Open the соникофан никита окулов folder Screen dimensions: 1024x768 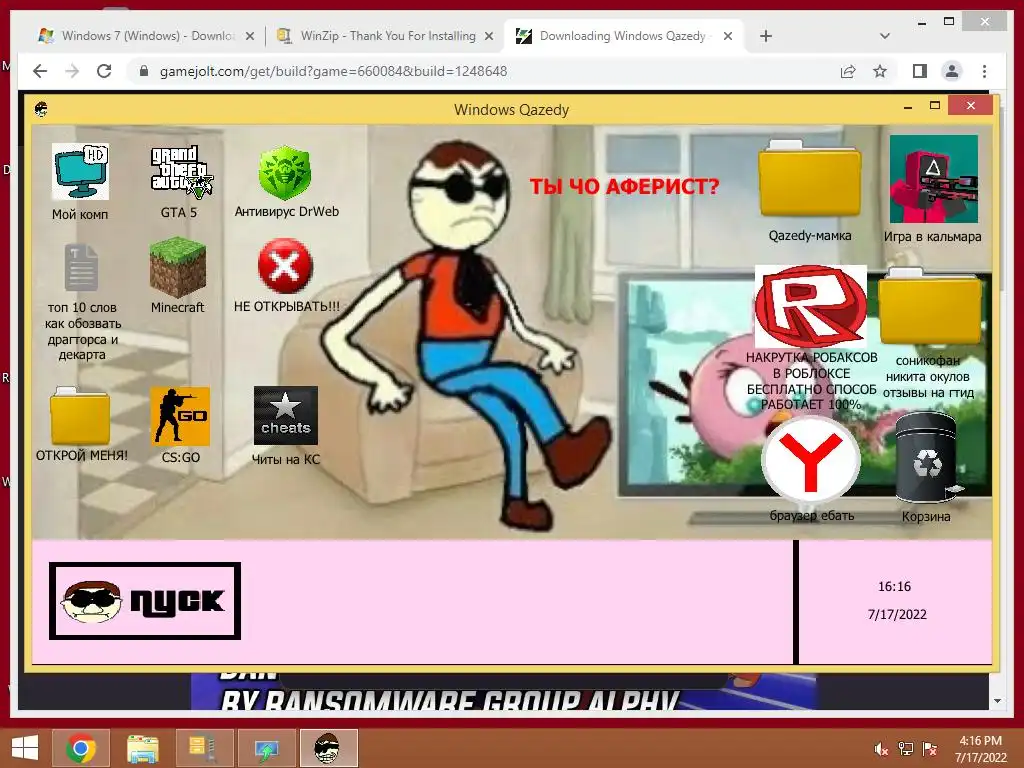pos(930,307)
